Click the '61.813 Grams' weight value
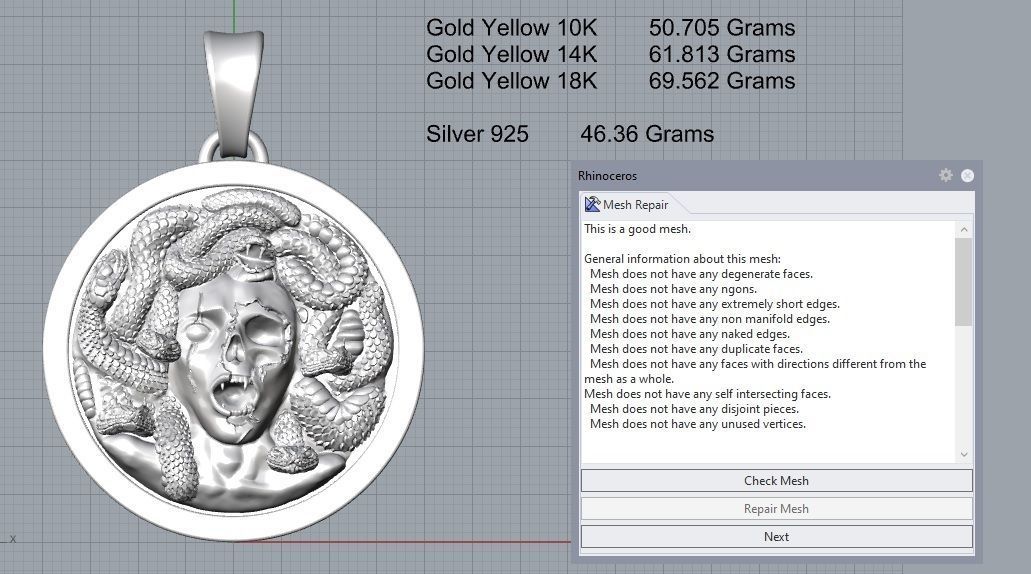 [x=722, y=54]
